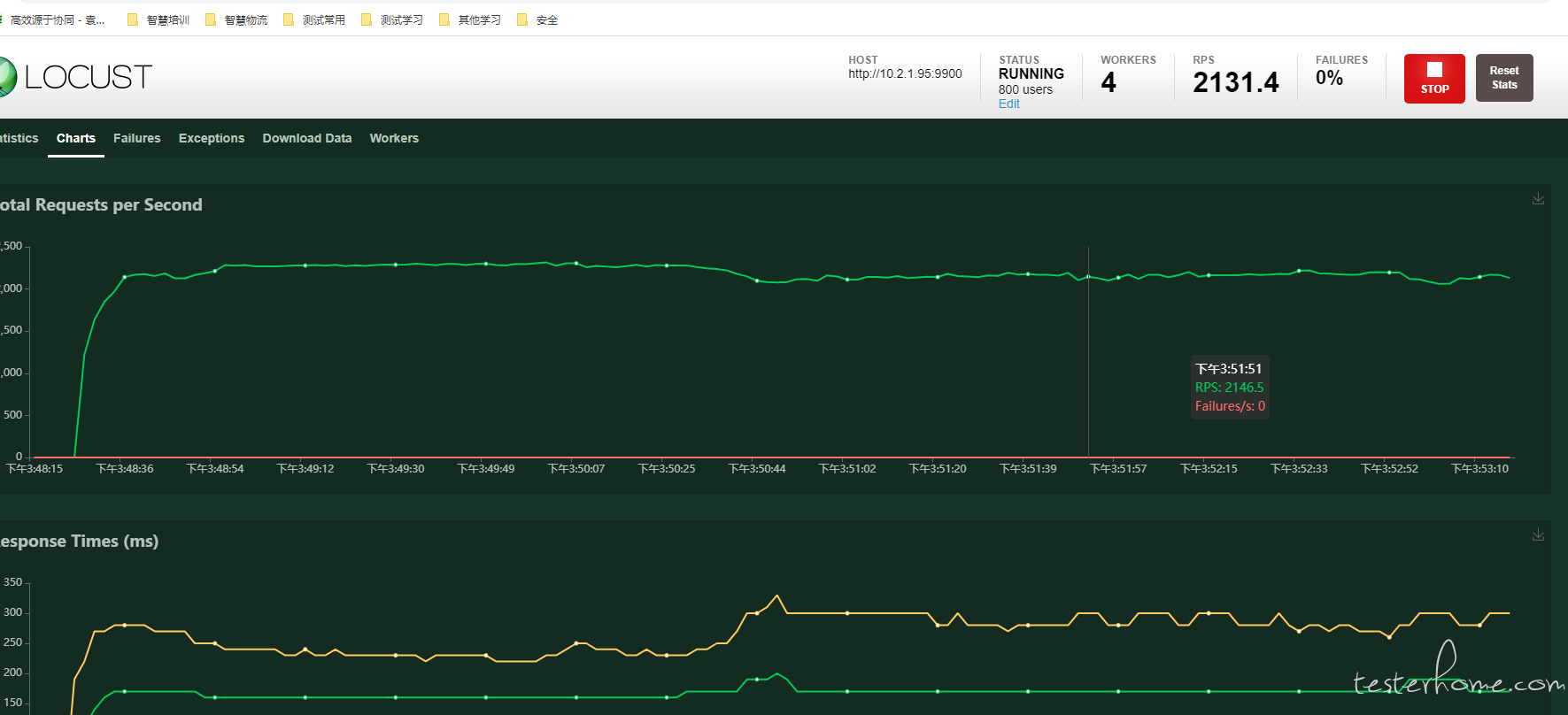Click the 下午3:50:07 axis label

(x=576, y=468)
